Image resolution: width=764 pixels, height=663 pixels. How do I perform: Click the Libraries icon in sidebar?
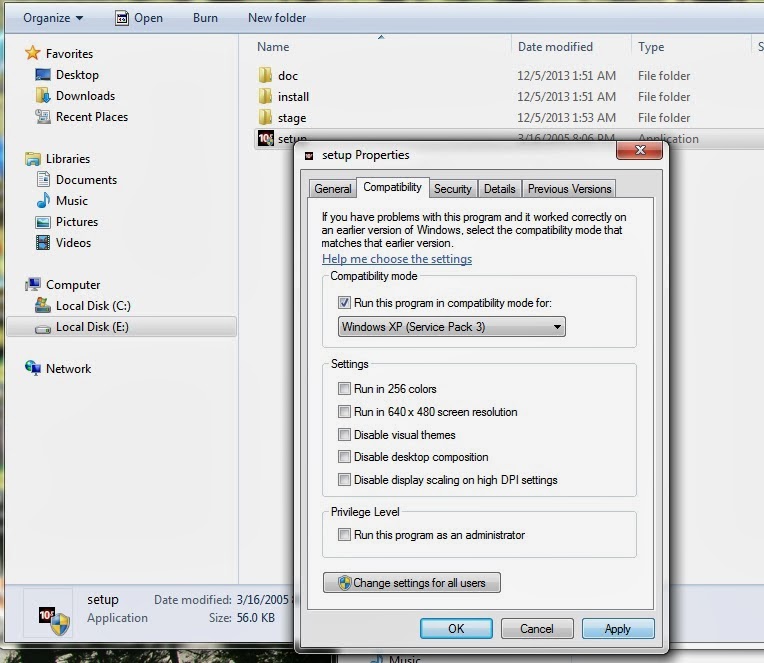pyautogui.click(x=33, y=159)
